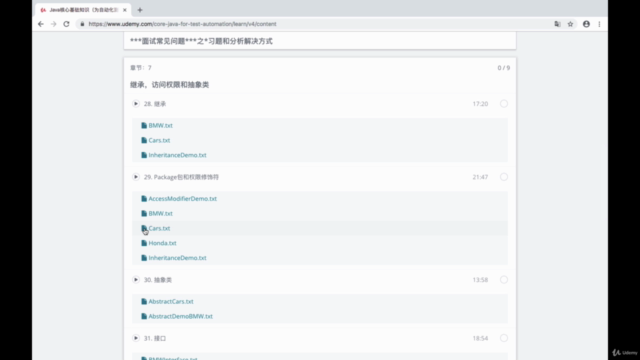
Task: Open lecture title 29. Package包和权限修饰符
Action: 181,177
